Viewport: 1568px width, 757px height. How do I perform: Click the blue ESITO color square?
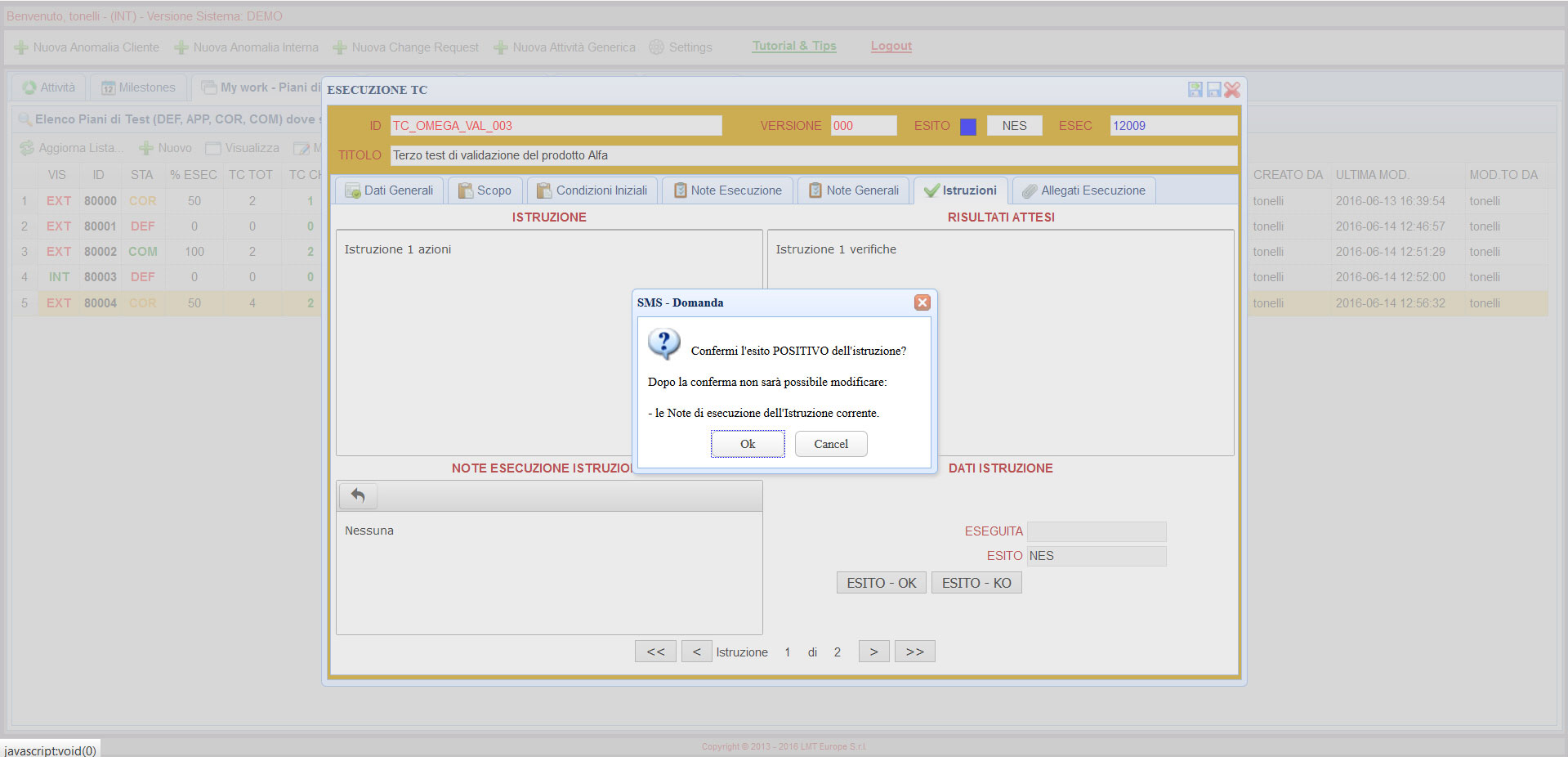click(x=968, y=127)
